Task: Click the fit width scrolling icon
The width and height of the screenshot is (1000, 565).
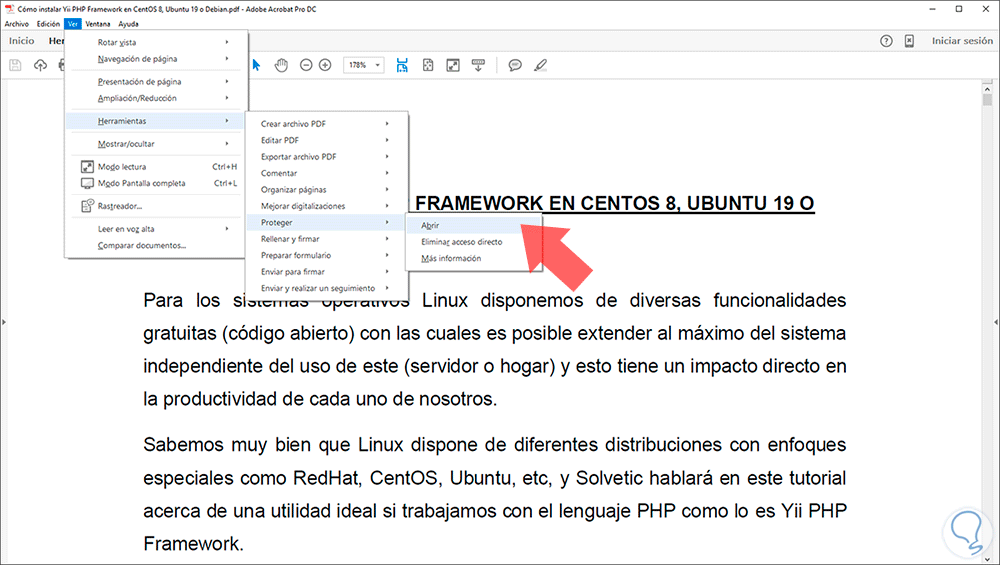Action: [x=402, y=65]
